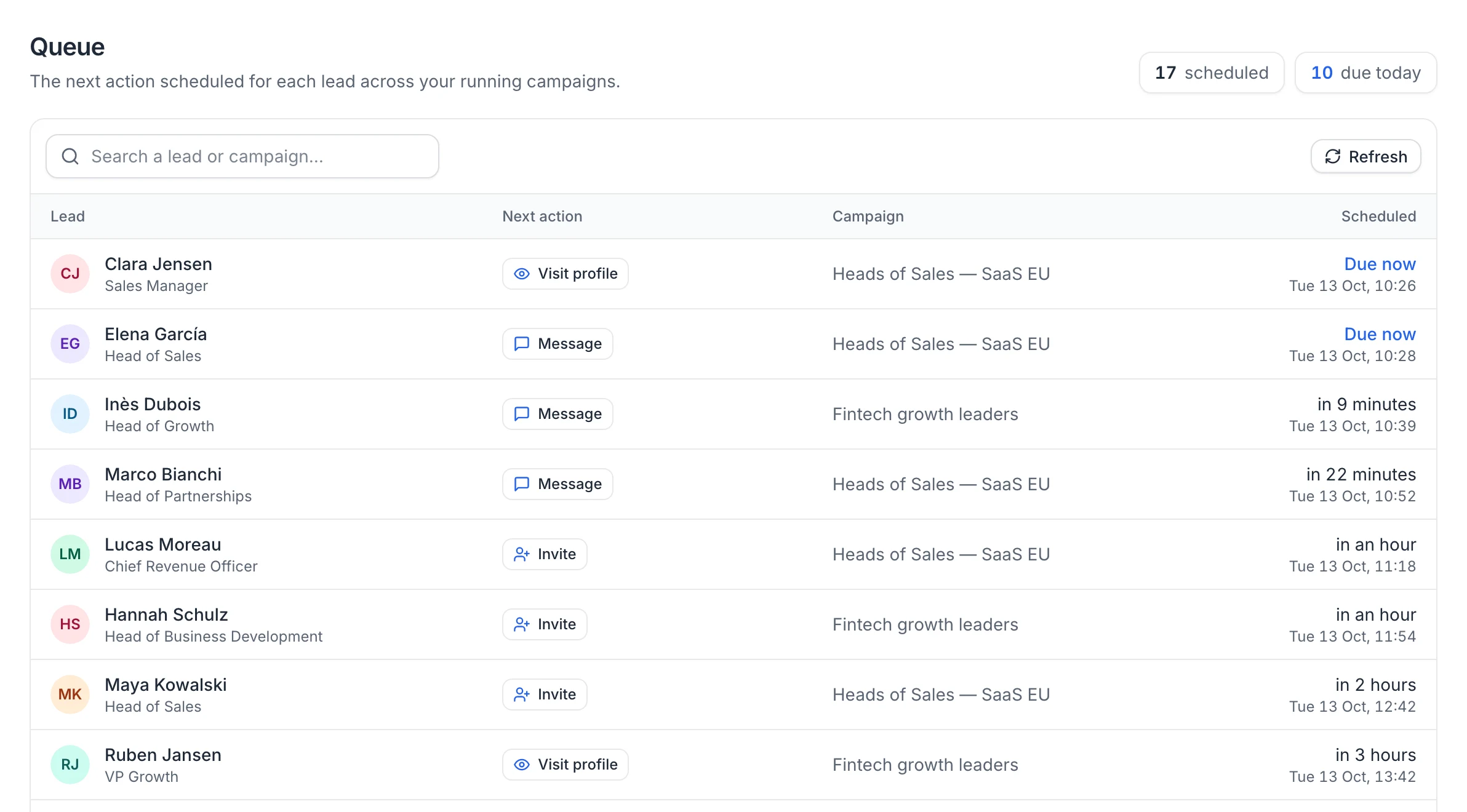Click the name Lucas Moreau
The image size is (1467, 812).
pos(163,544)
